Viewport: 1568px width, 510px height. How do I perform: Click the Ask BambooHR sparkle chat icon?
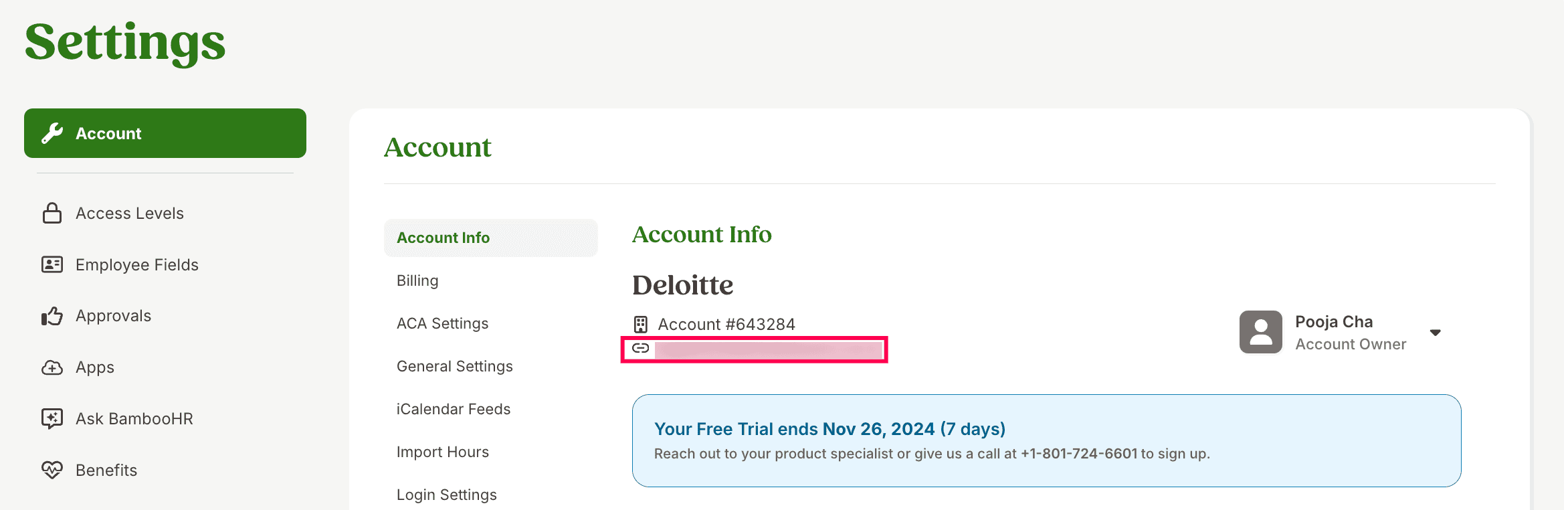click(x=52, y=418)
